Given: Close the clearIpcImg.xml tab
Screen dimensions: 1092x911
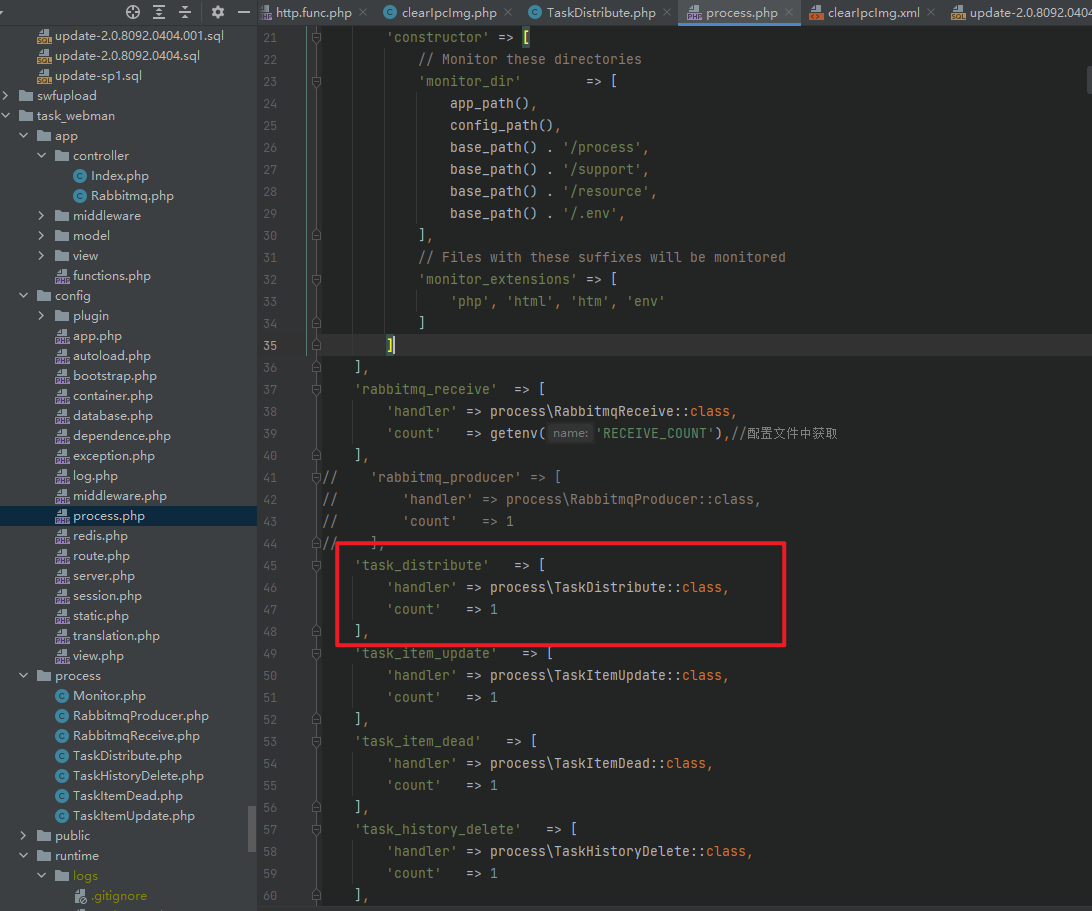Looking at the screenshot, I should point(931,13).
